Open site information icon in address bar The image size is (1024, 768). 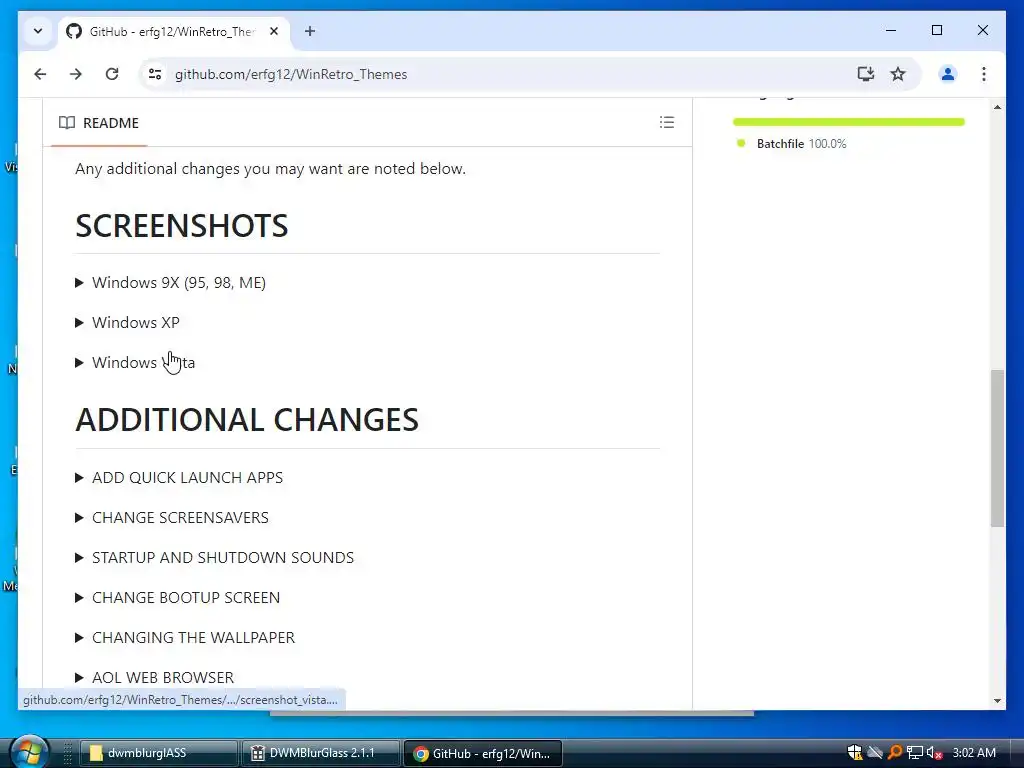(x=155, y=74)
